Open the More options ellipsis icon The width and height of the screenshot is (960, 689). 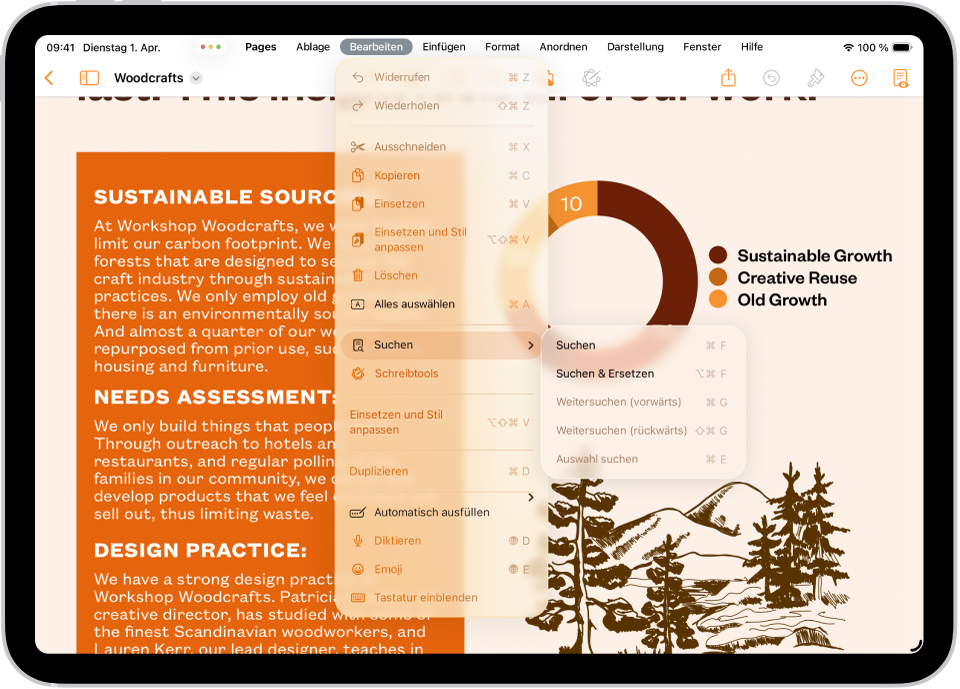[859, 77]
